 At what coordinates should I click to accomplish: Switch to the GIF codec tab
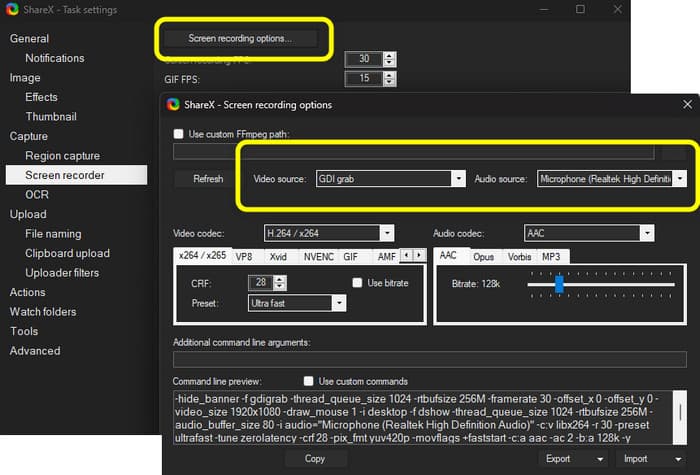coord(350,257)
